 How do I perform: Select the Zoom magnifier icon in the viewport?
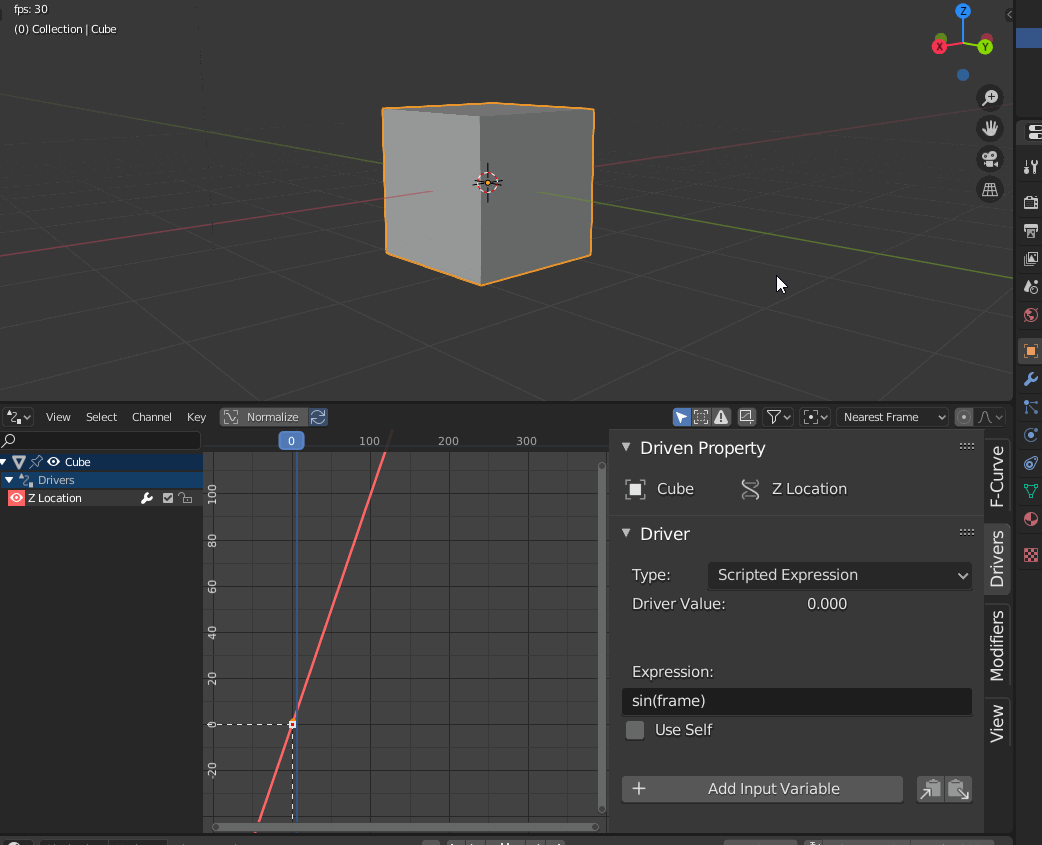pos(989,97)
